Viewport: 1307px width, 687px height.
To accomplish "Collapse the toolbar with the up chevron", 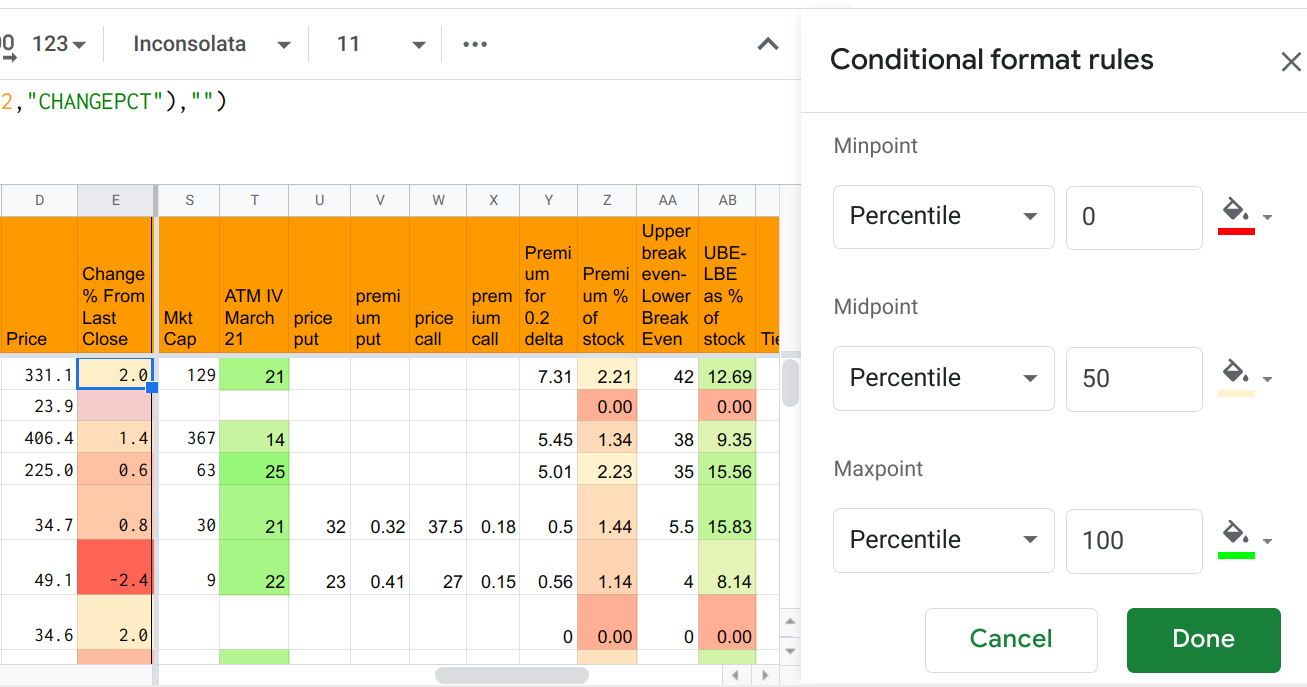I will tap(768, 44).
